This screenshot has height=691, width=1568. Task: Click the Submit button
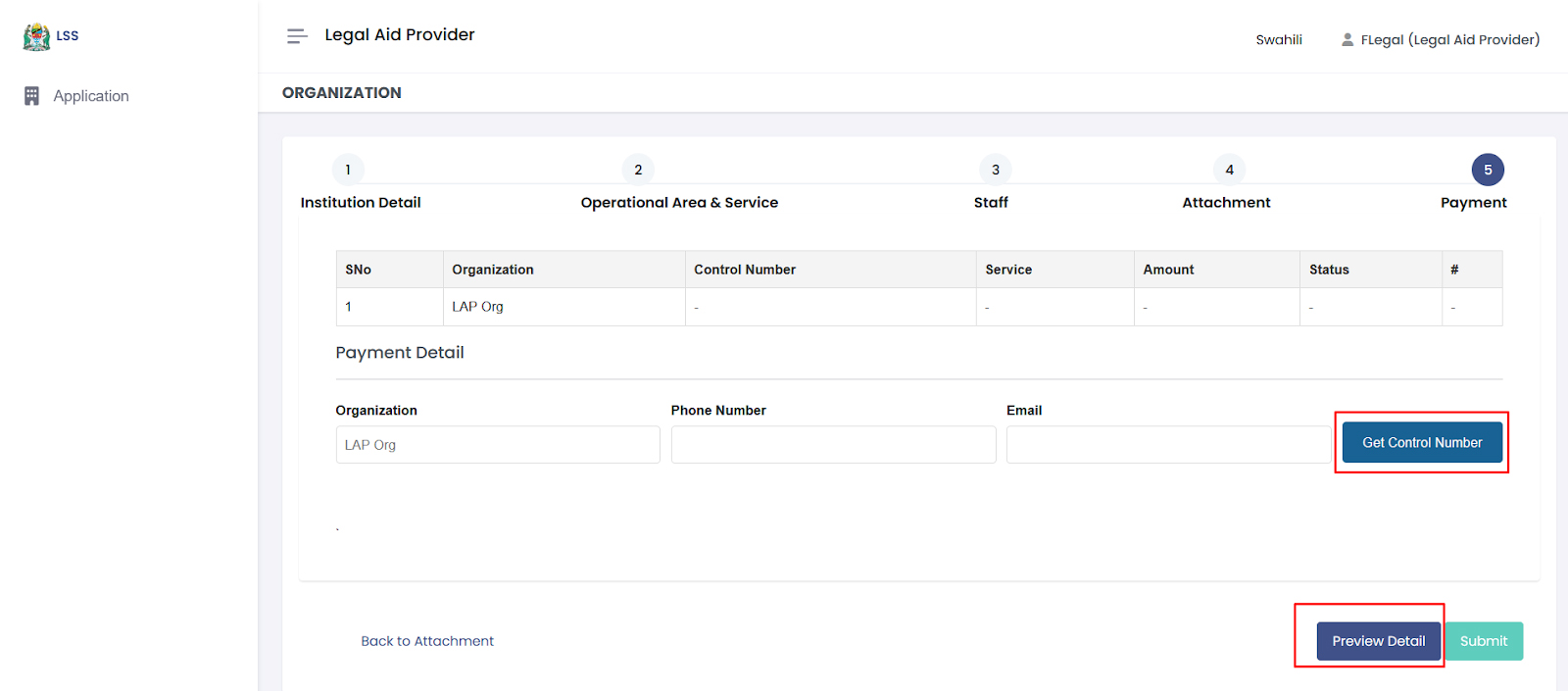point(1484,641)
